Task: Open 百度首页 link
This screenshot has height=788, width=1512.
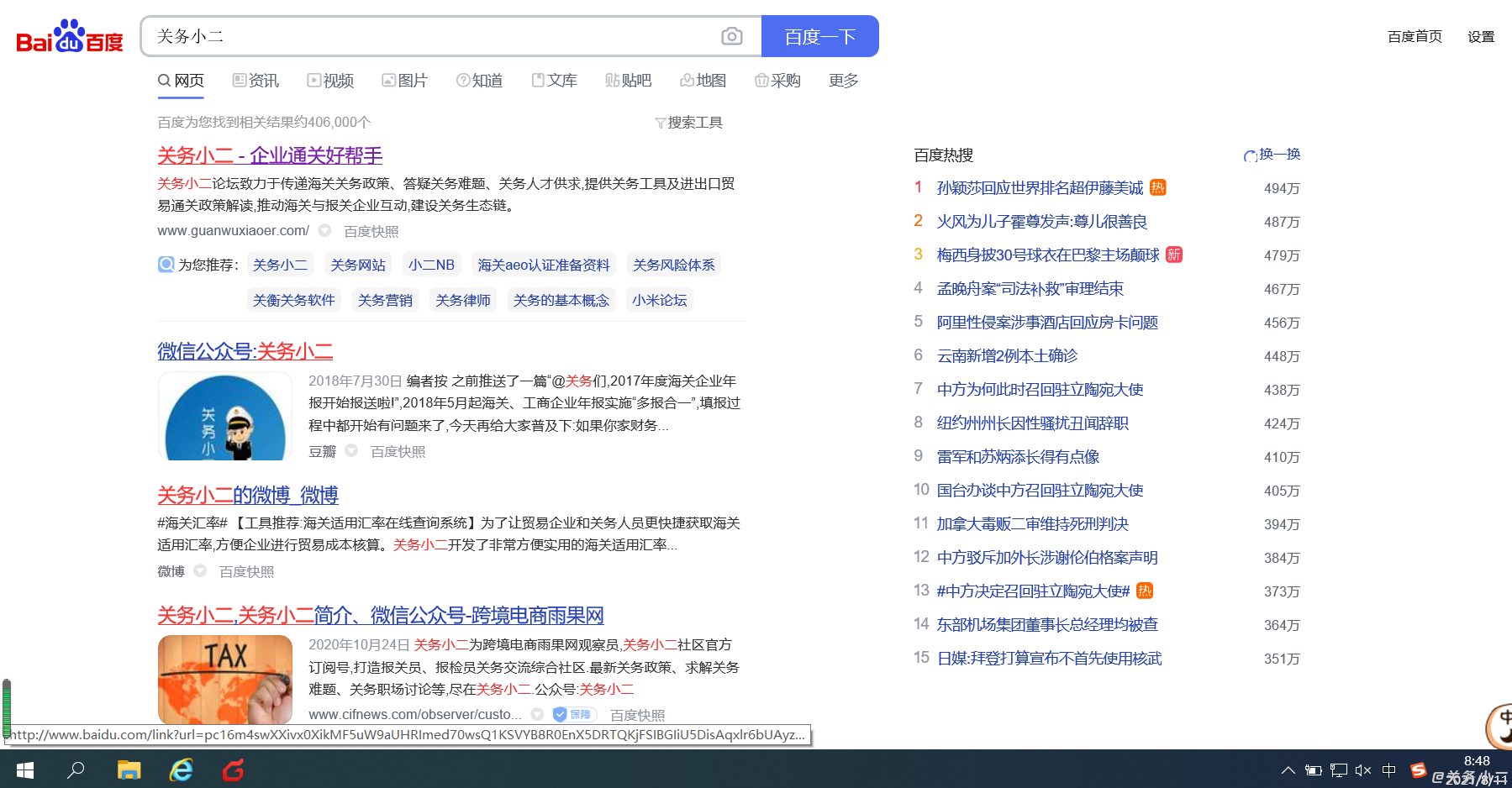Action: click(1415, 37)
